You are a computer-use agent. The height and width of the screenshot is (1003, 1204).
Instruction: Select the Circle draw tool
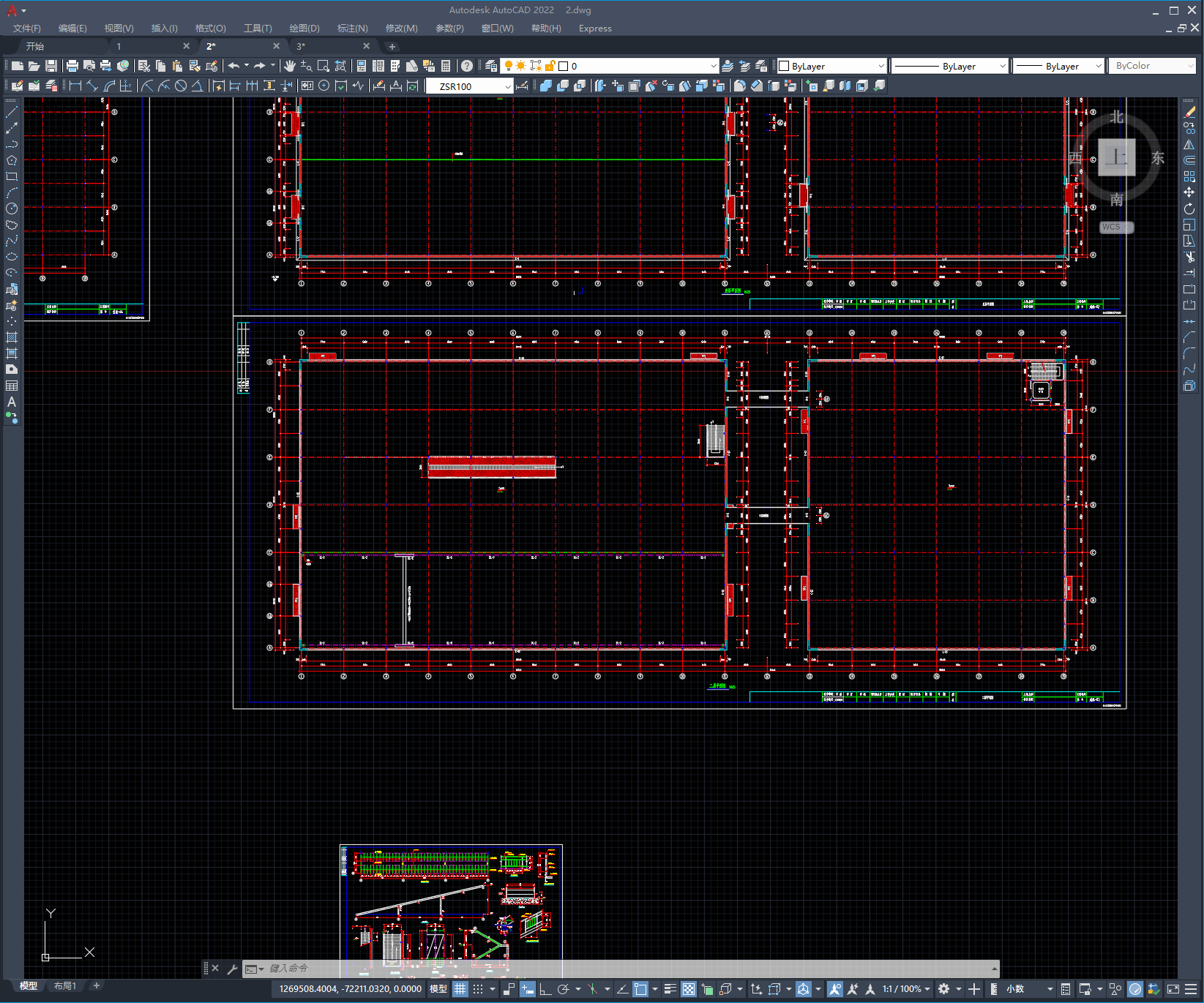[x=12, y=209]
